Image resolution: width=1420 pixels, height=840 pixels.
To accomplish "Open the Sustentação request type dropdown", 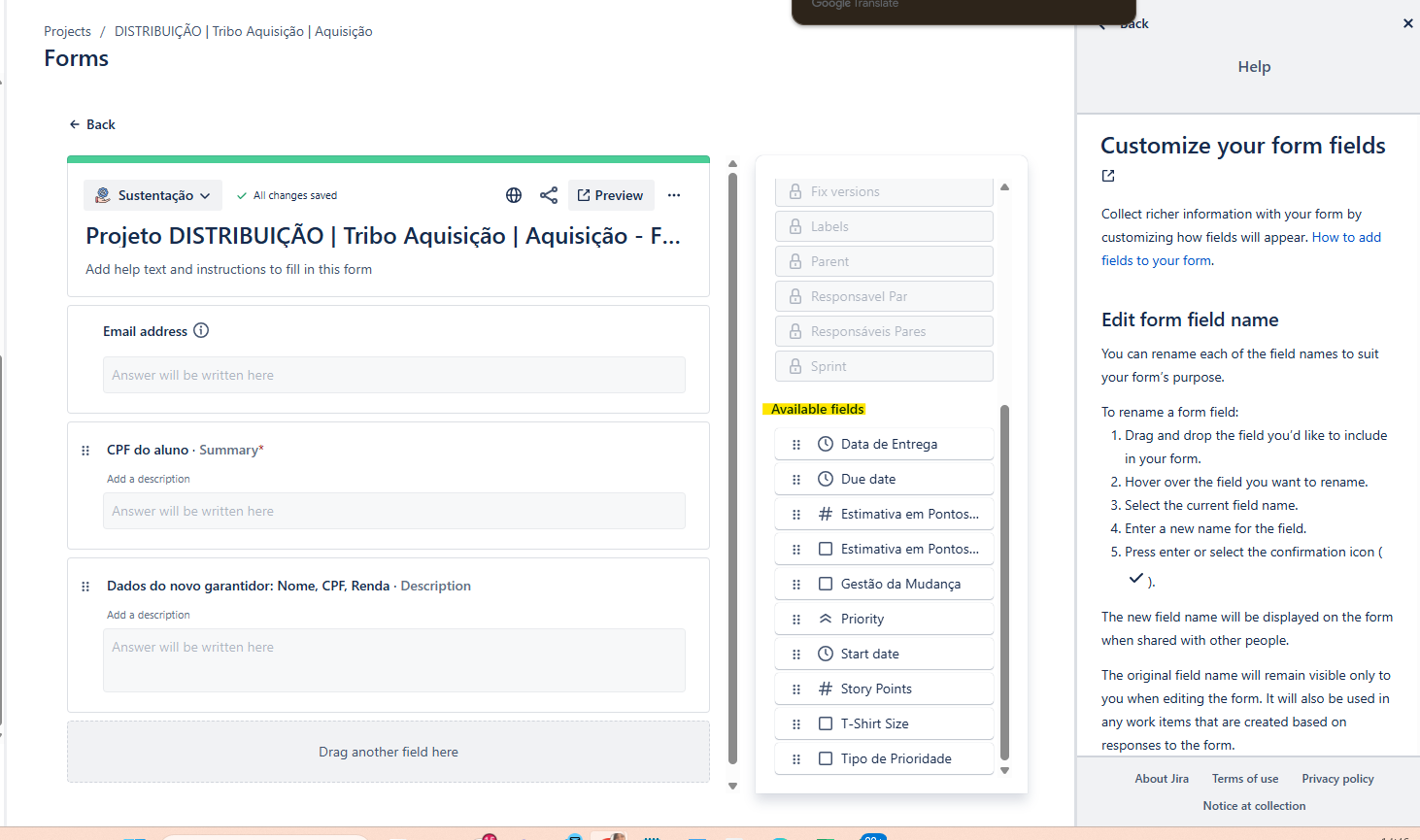I will (152, 195).
